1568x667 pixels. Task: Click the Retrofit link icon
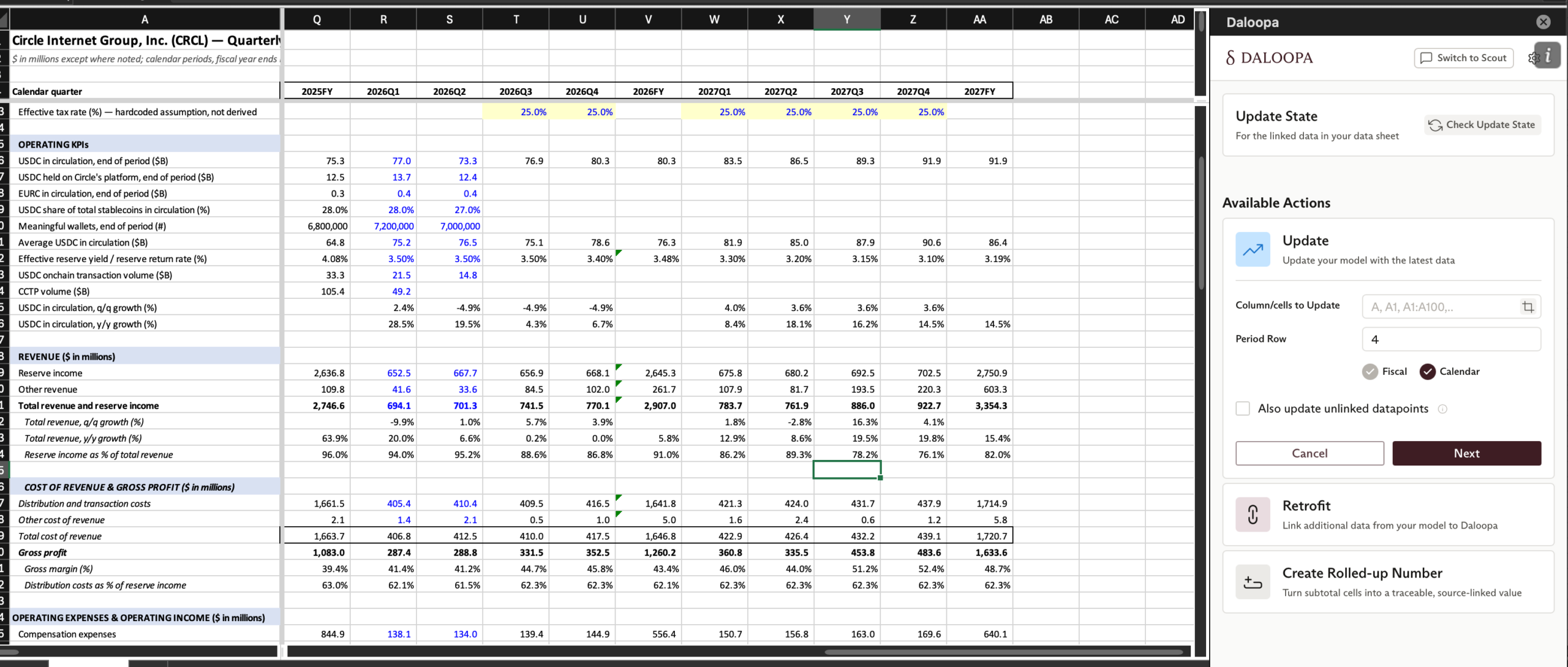pyautogui.click(x=1253, y=514)
